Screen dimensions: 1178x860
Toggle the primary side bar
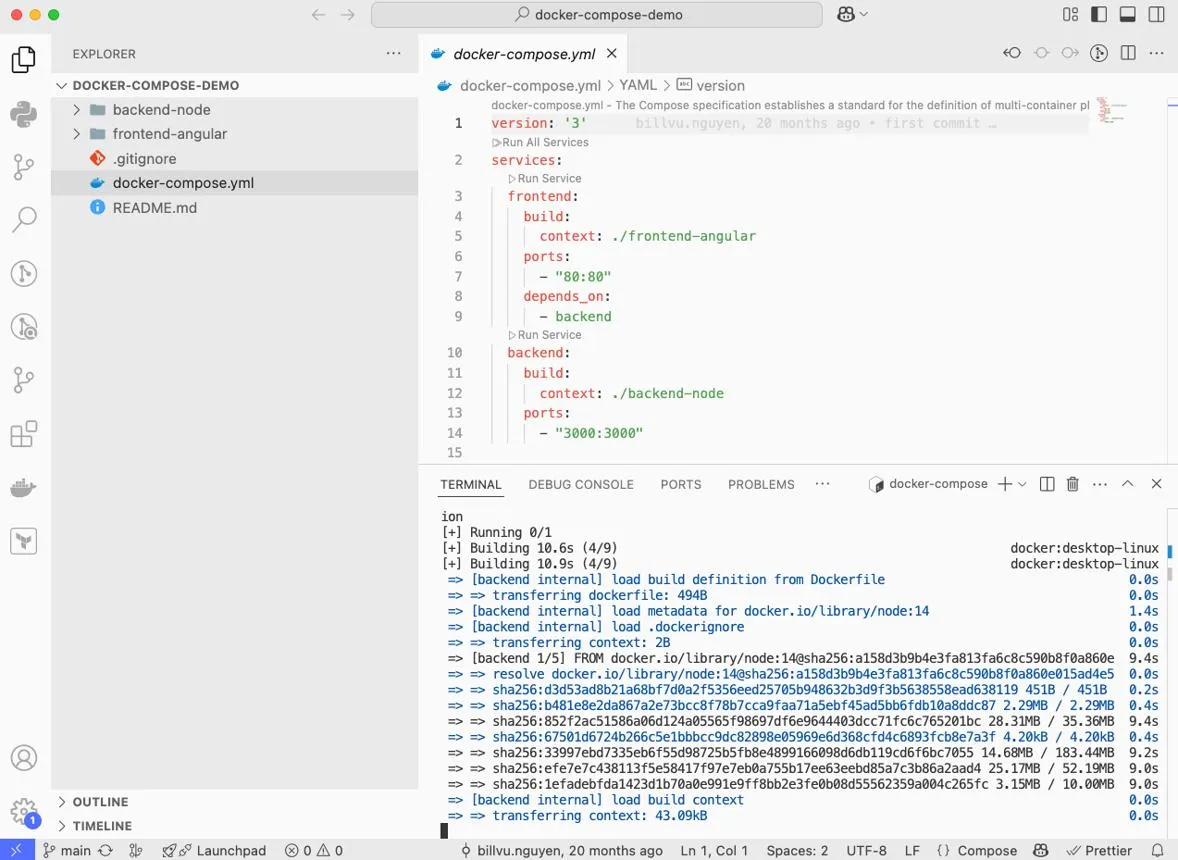tap(1099, 14)
